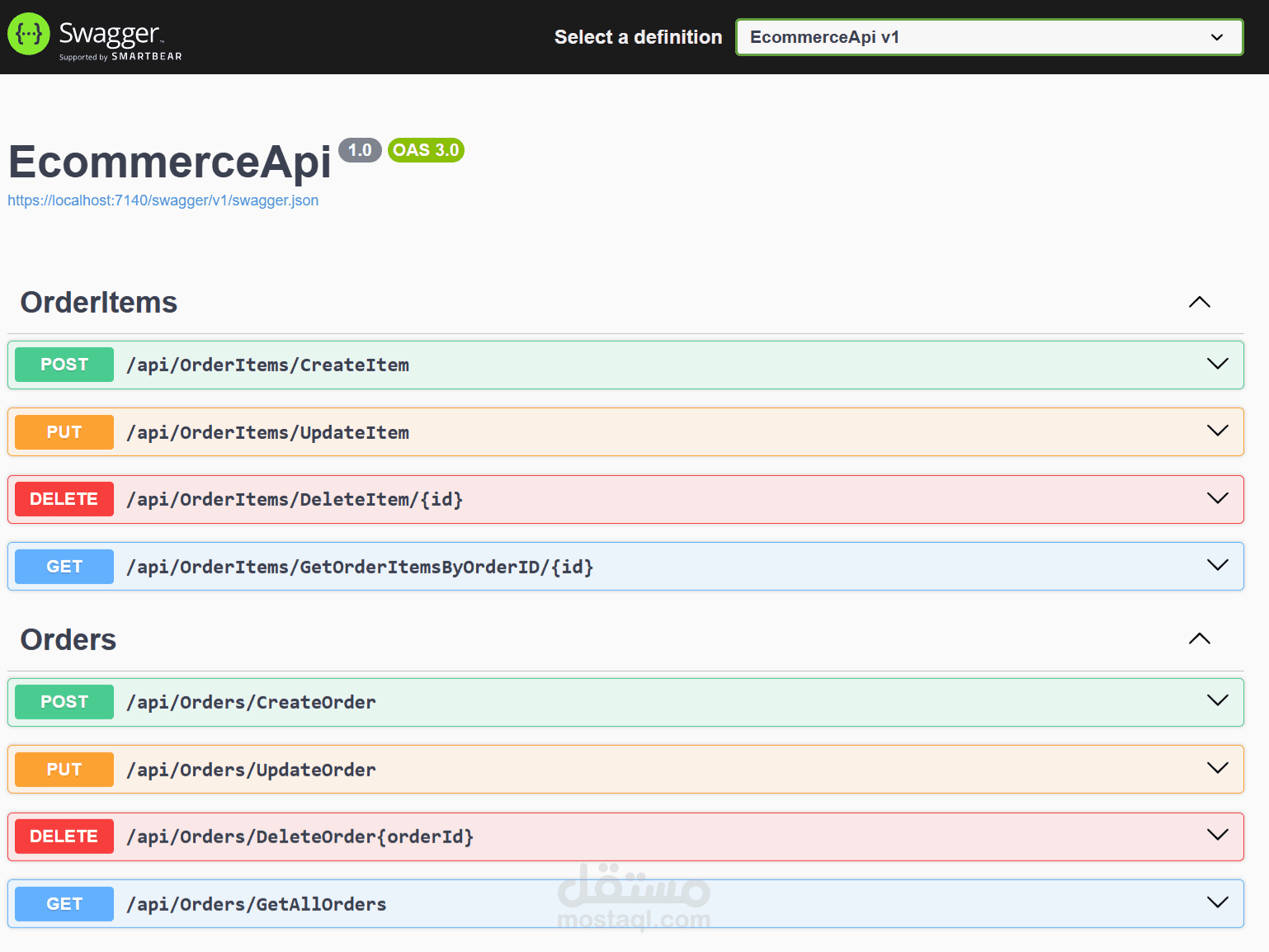Image resolution: width=1269 pixels, height=952 pixels.
Task: Click PUT badge for UpdateItem
Action: pos(64,432)
